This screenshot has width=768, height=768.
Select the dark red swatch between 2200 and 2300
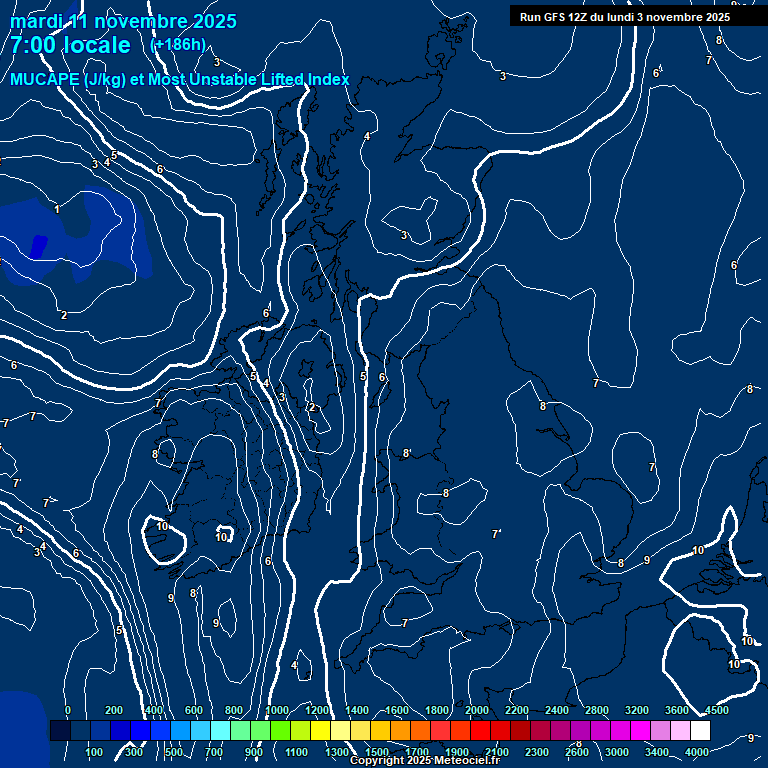520,730
